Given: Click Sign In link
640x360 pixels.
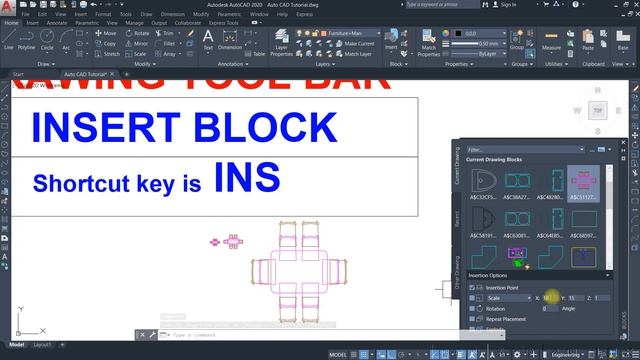Looking at the screenshot, I should [x=504, y=5].
